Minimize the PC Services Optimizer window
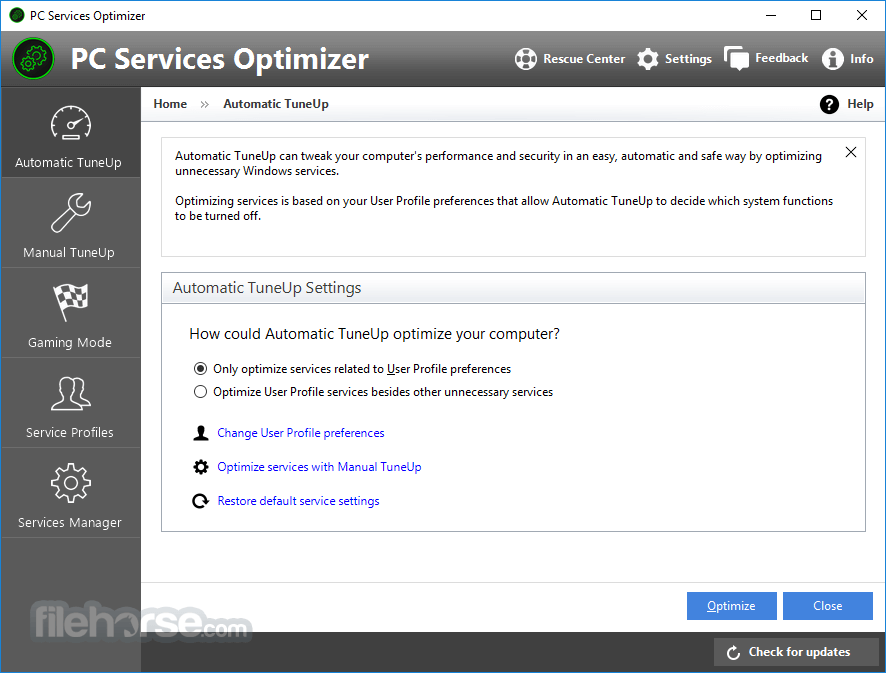Image resolution: width=886 pixels, height=673 pixels. 771,15
